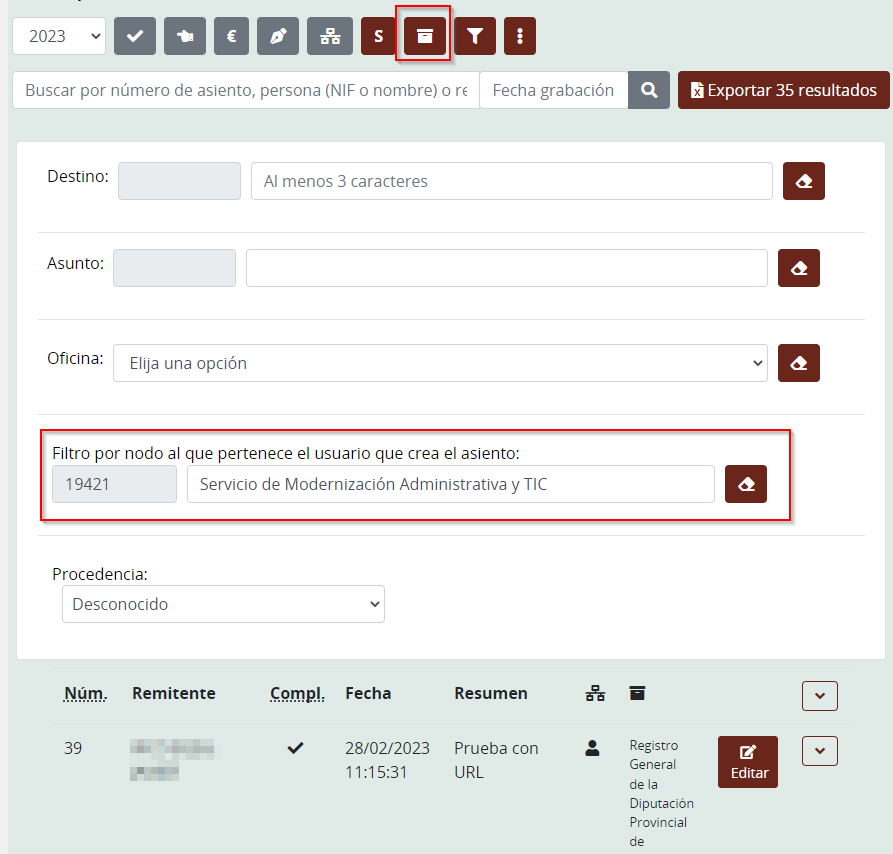Click the pen nib toolbar icon
This screenshot has width=893, height=854.
[x=278, y=36]
